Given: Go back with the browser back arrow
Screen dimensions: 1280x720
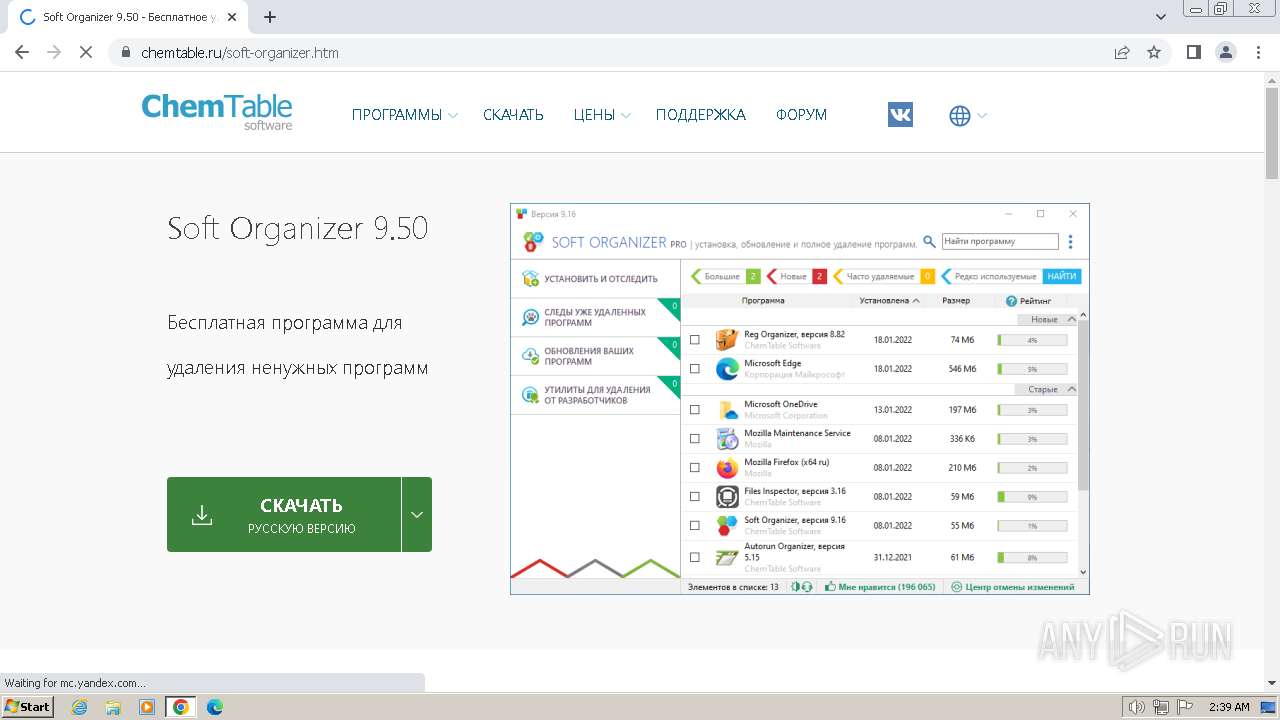Looking at the screenshot, I should pos(22,52).
